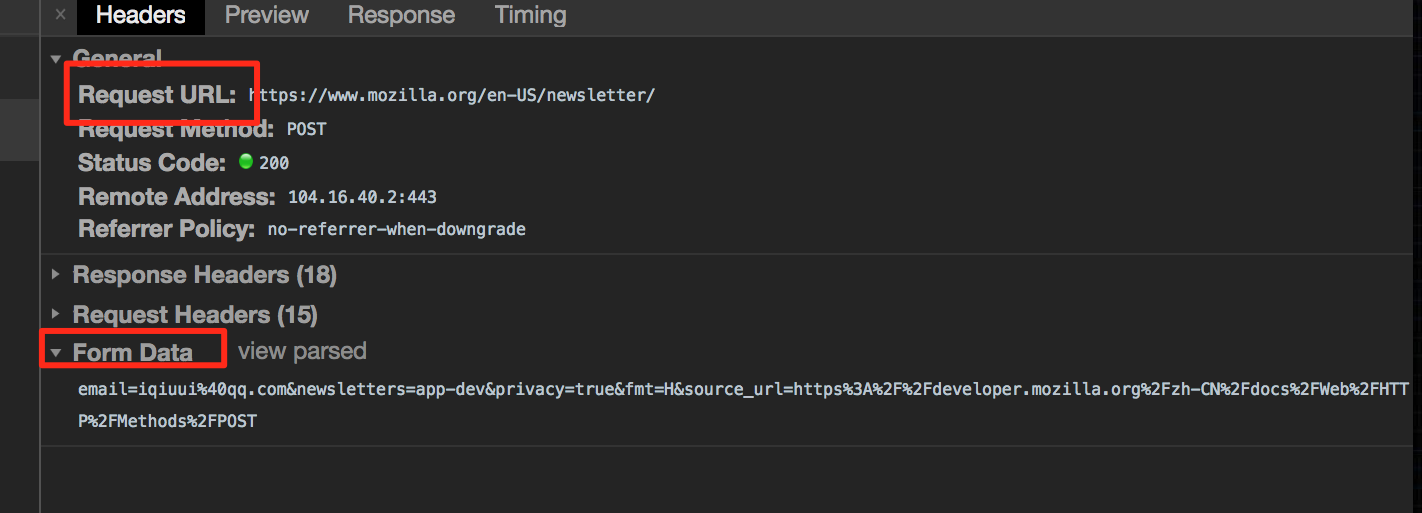Click the Status Code label
The image size is (1422, 513).
point(152,163)
